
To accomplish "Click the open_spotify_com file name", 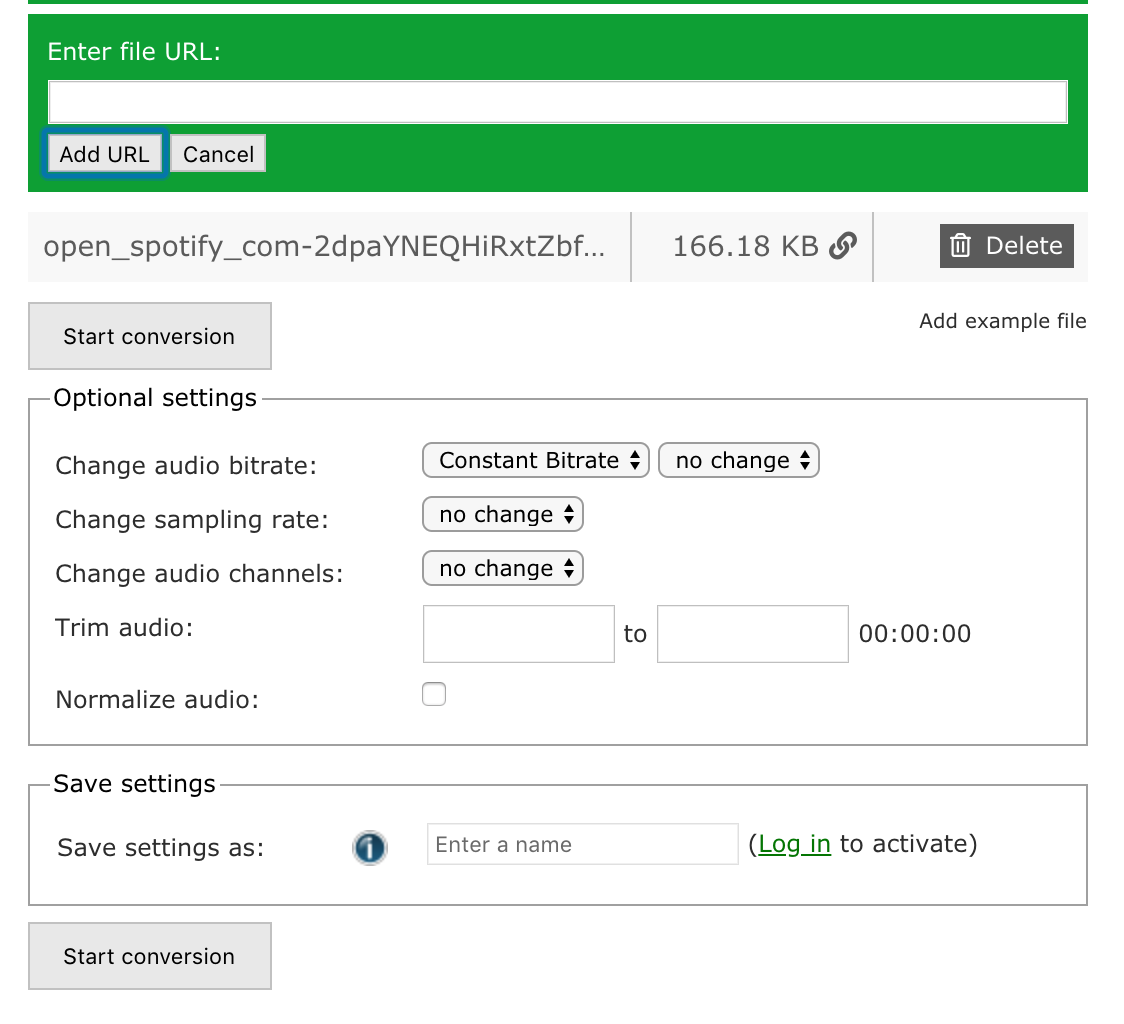I will coord(324,247).
